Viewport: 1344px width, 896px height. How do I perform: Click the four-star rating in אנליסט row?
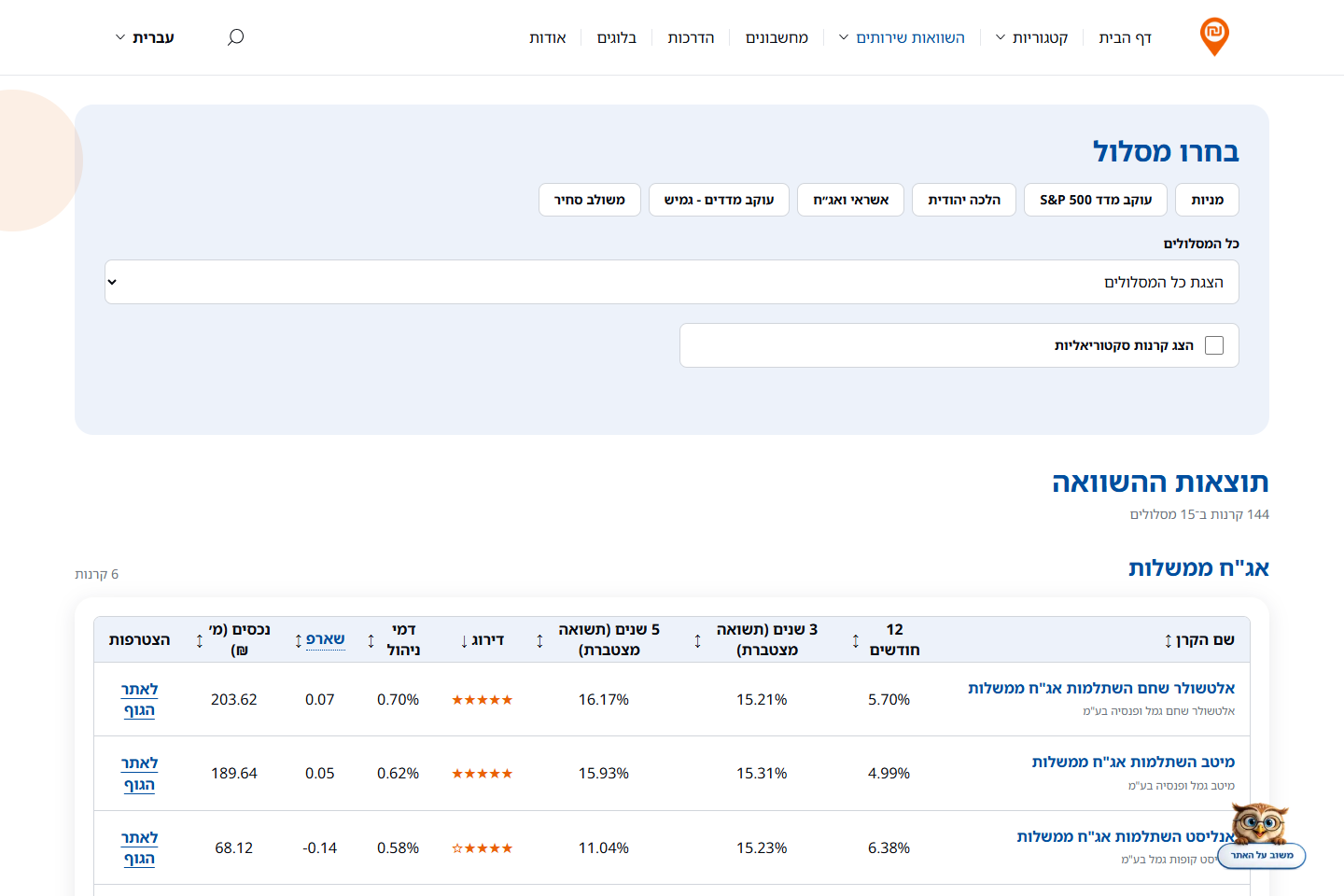[483, 847]
